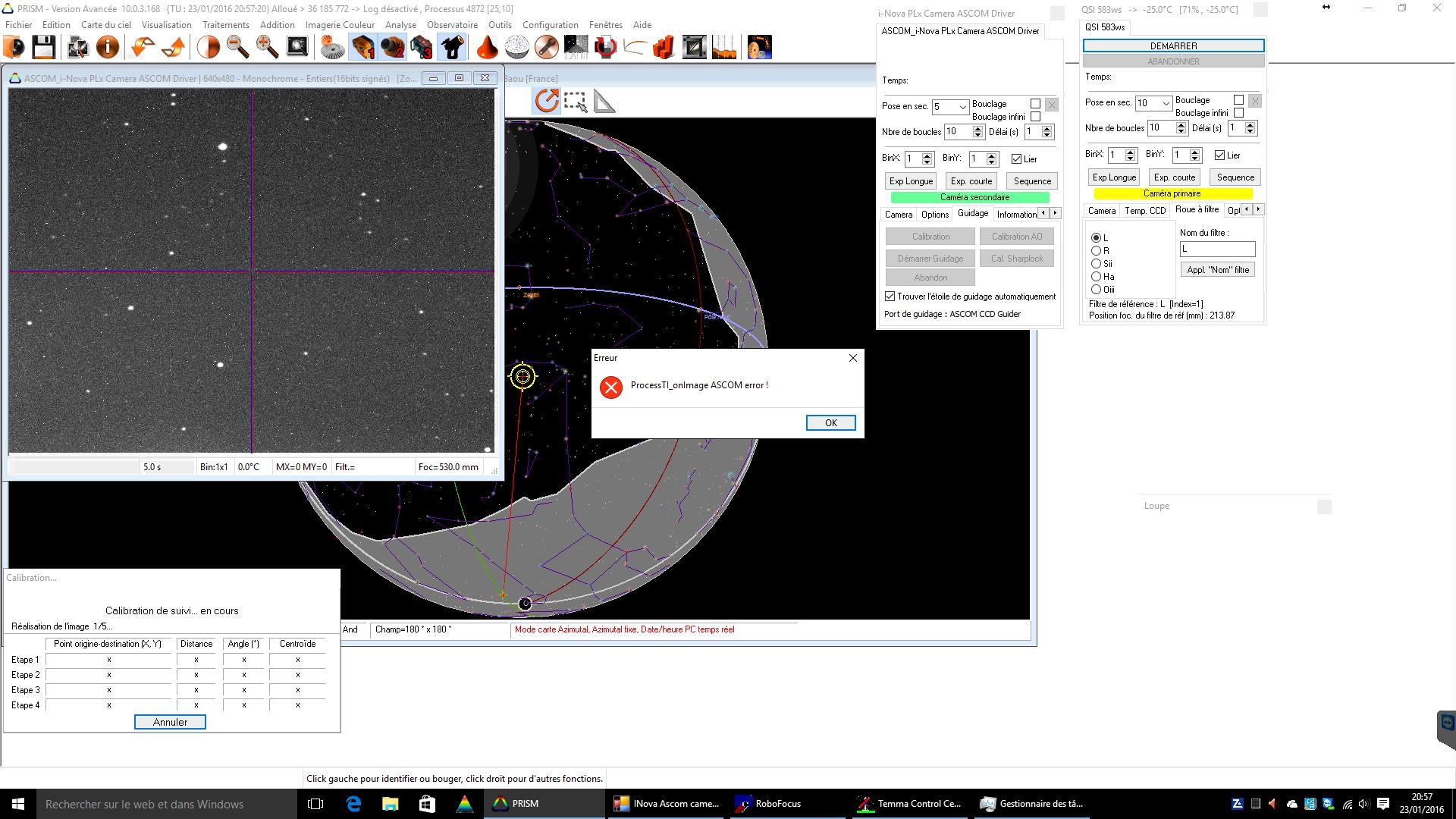Screen dimensions: 1456x819
Task: Click OK in the Erreur dialog
Action: coord(830,423)
